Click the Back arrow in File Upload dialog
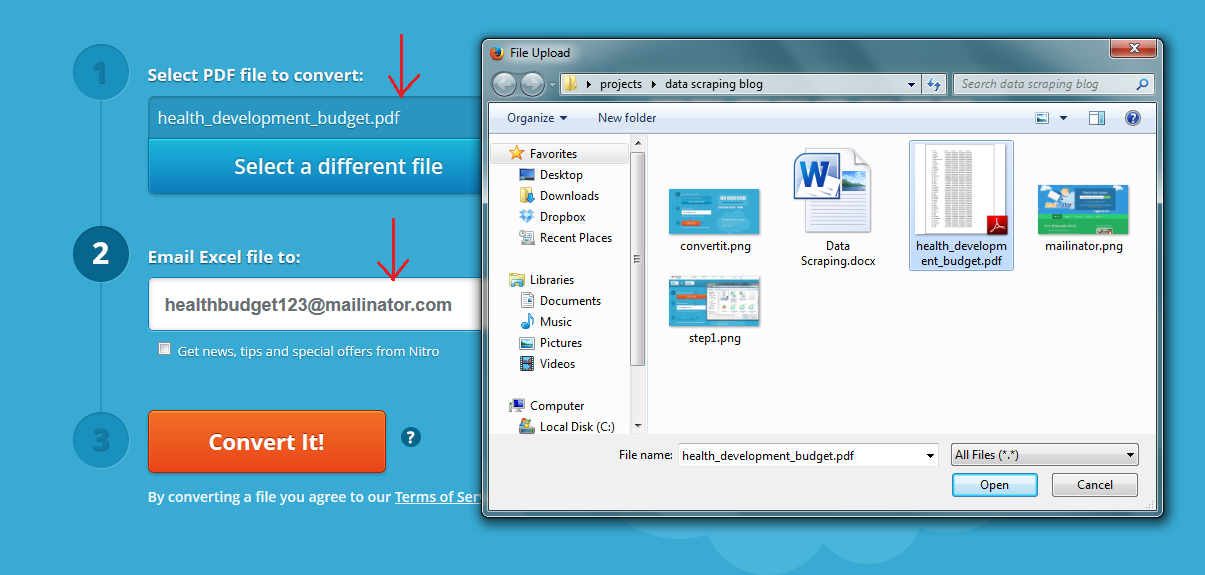This screenshot has height=575, width=1205. pos(505,84)
